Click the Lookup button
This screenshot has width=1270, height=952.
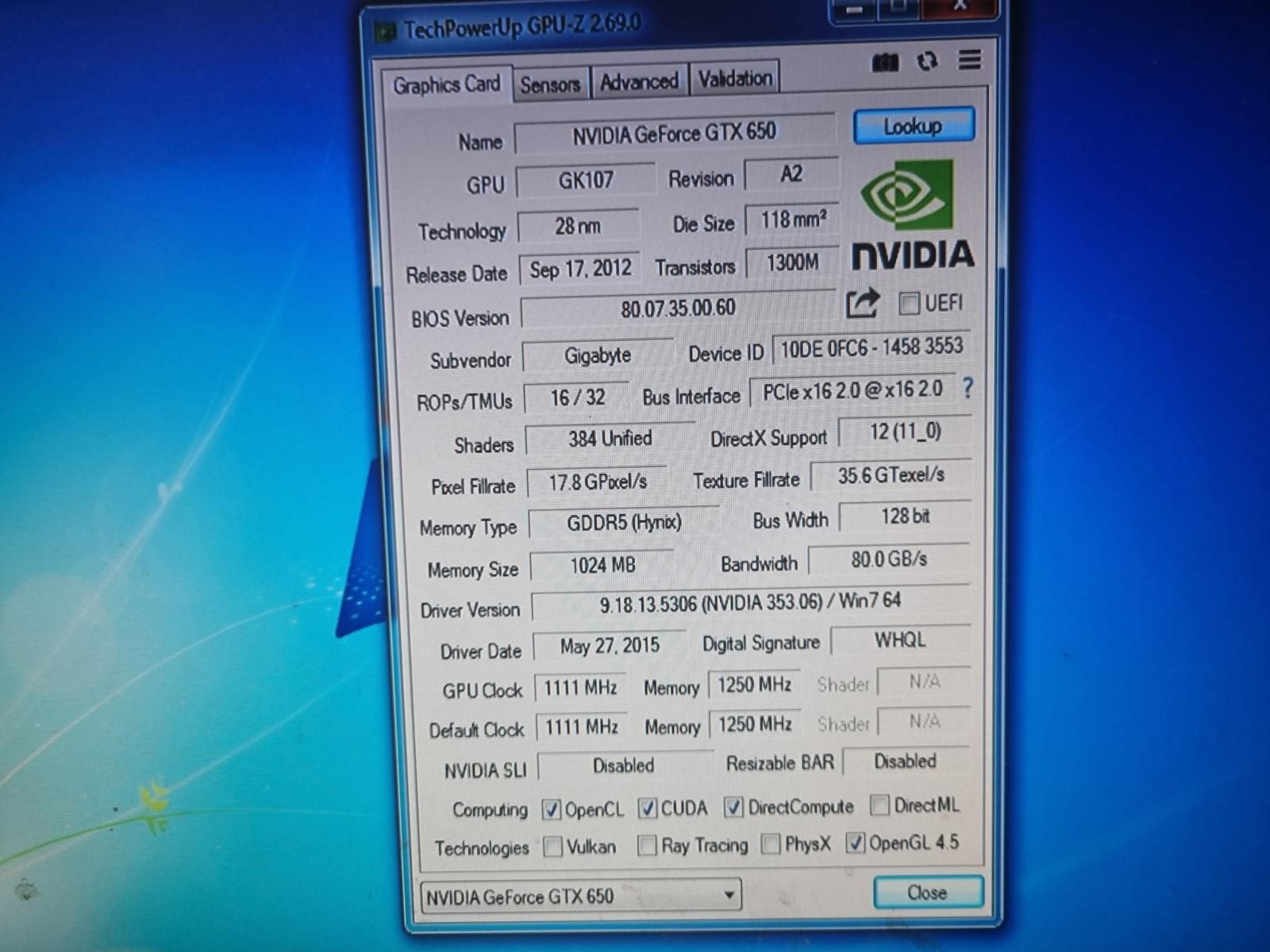tap(914, 126)
